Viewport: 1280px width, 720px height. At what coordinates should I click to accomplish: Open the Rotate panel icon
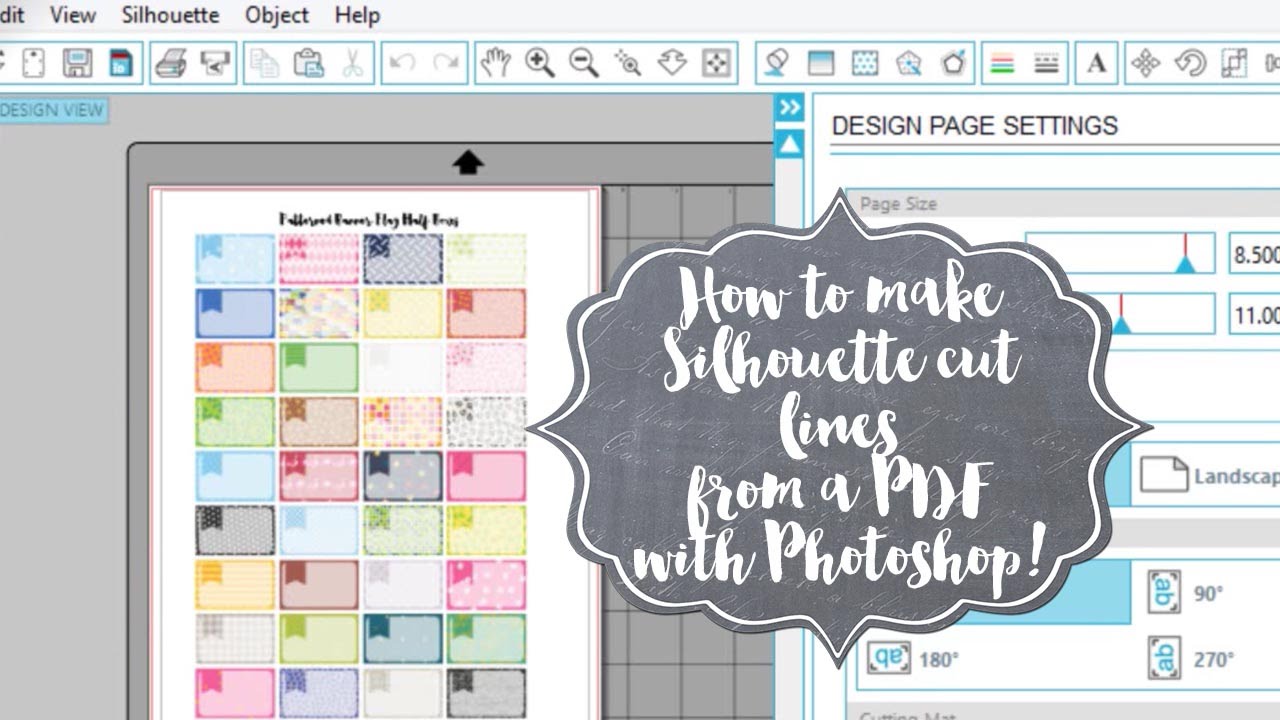1189,63
